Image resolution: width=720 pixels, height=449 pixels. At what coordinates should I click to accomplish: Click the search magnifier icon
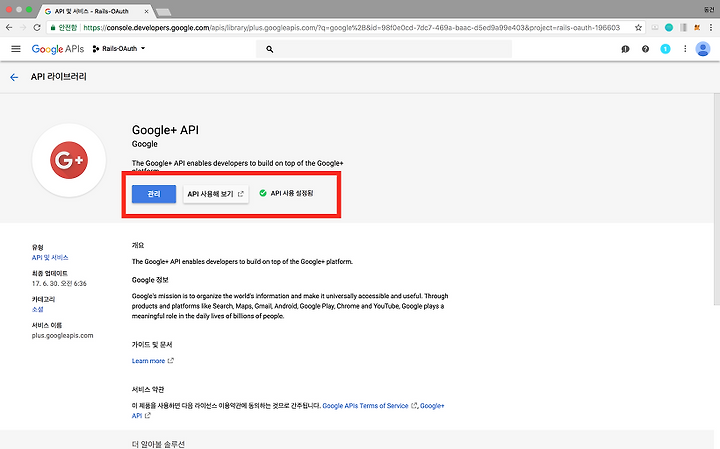coord(270,49)
